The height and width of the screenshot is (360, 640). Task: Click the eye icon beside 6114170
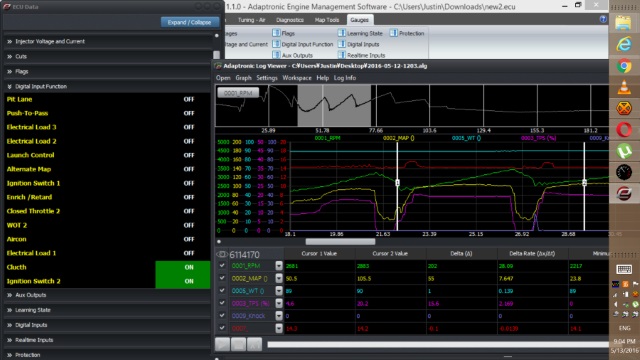click(222, 254)
